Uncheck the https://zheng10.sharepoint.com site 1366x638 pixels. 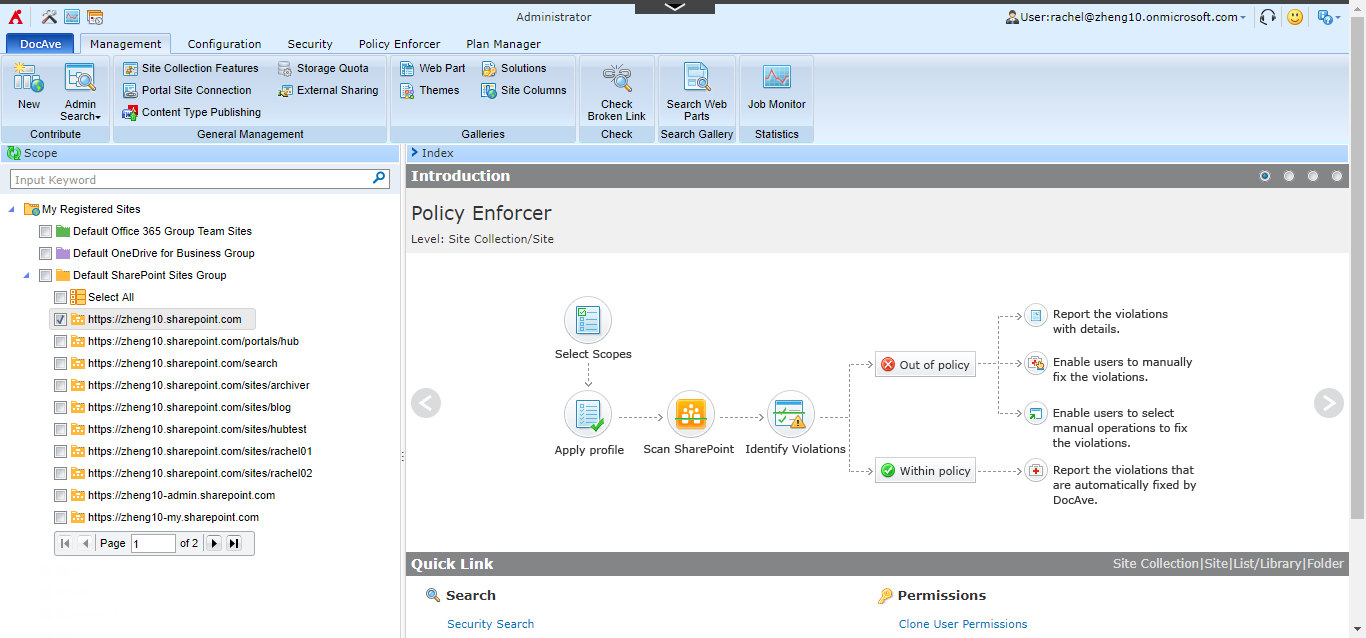(60, 319)
